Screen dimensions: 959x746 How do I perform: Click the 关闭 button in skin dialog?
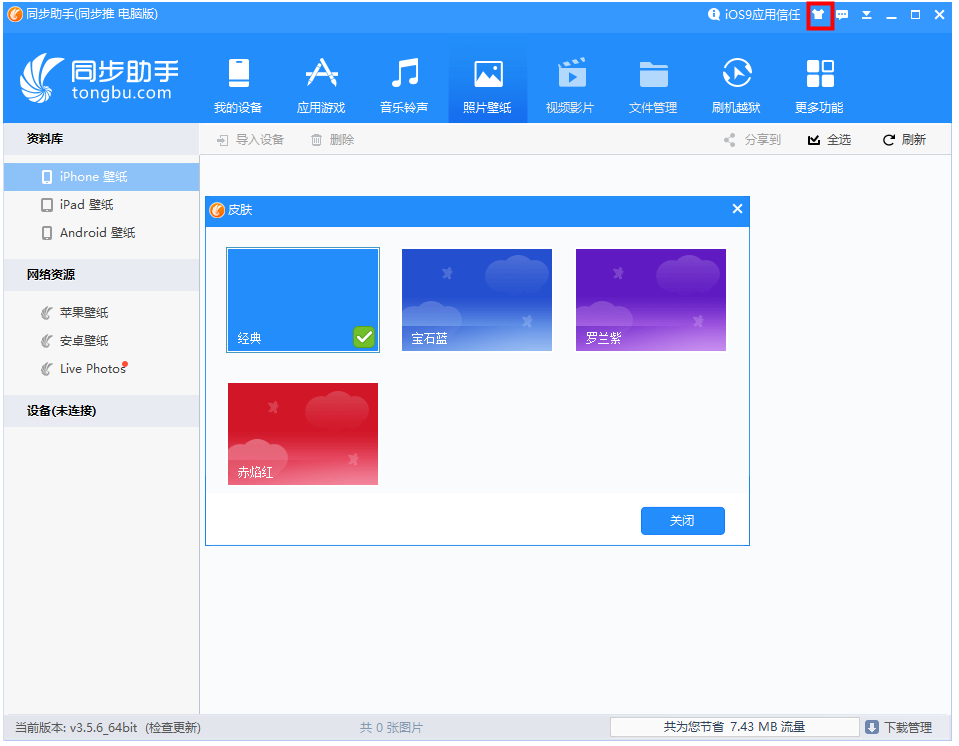[x=682, y=521]
